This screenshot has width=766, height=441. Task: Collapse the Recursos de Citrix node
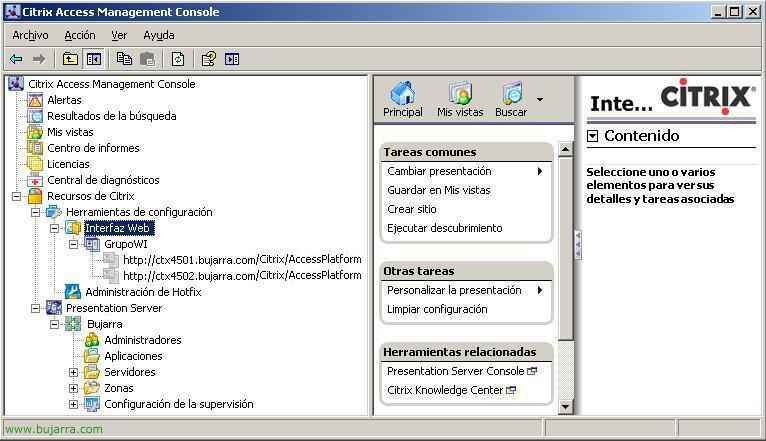[x=17, y=196]
